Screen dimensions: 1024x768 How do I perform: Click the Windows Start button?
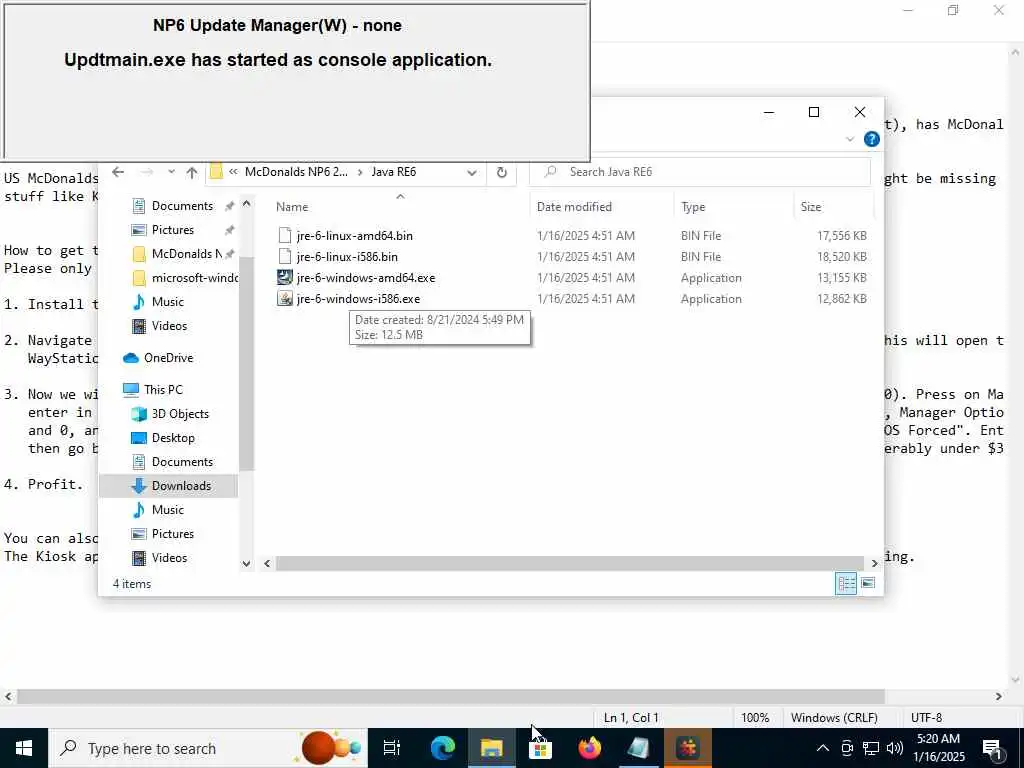click(24, 748)
